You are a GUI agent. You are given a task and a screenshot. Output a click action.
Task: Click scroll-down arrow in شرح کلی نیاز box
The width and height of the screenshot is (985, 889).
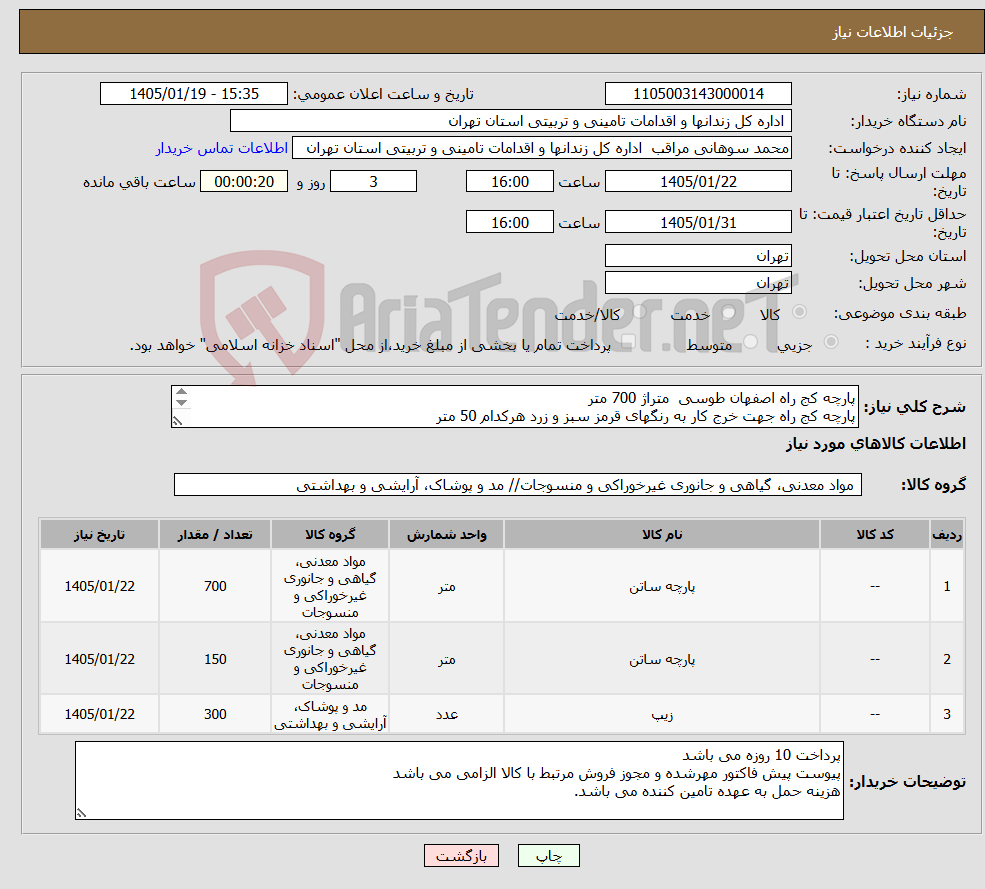[182, 403]
